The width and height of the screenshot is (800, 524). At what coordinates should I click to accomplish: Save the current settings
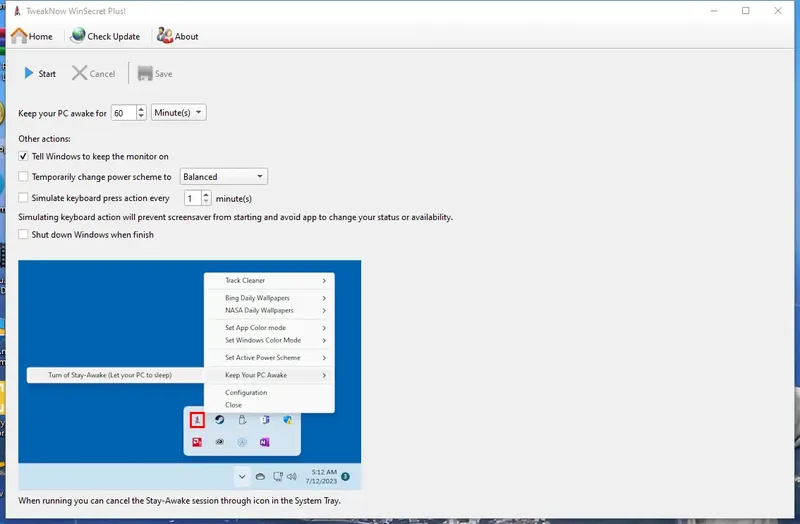click(x=155, y=73)
